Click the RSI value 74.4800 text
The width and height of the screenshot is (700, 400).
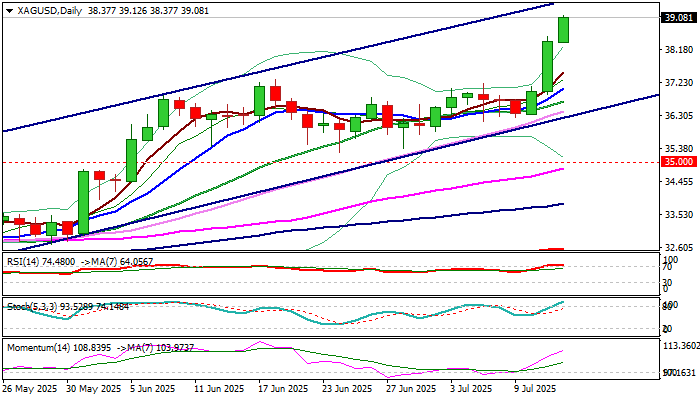tap(60, 262)
